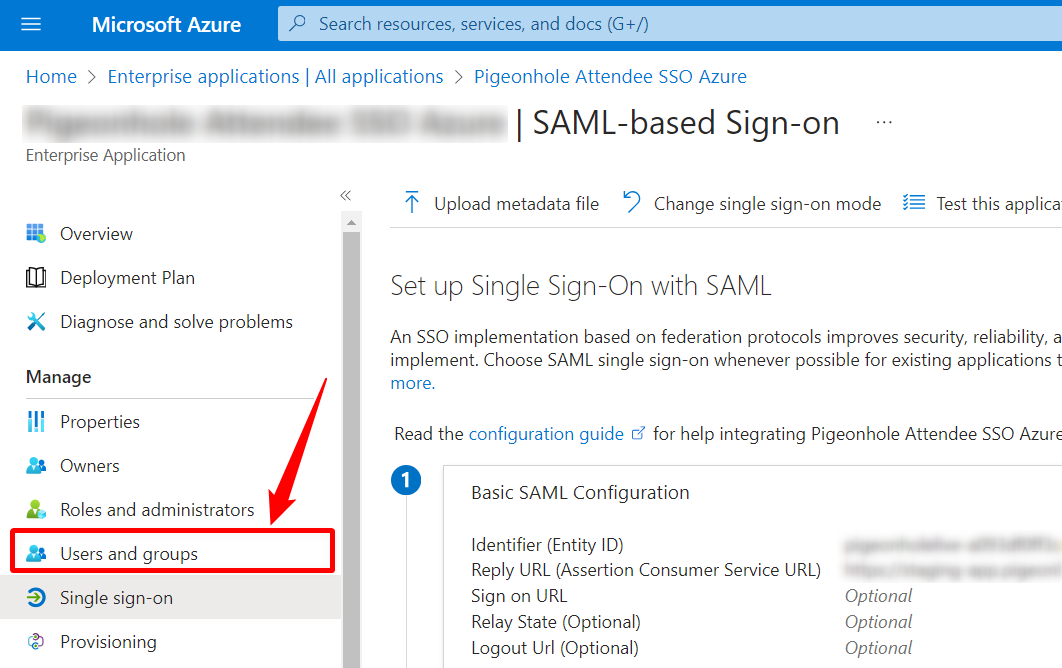1062x668 pixels.
Task: Click the Identifier (Entity ID) label
Action: point(547,545)
